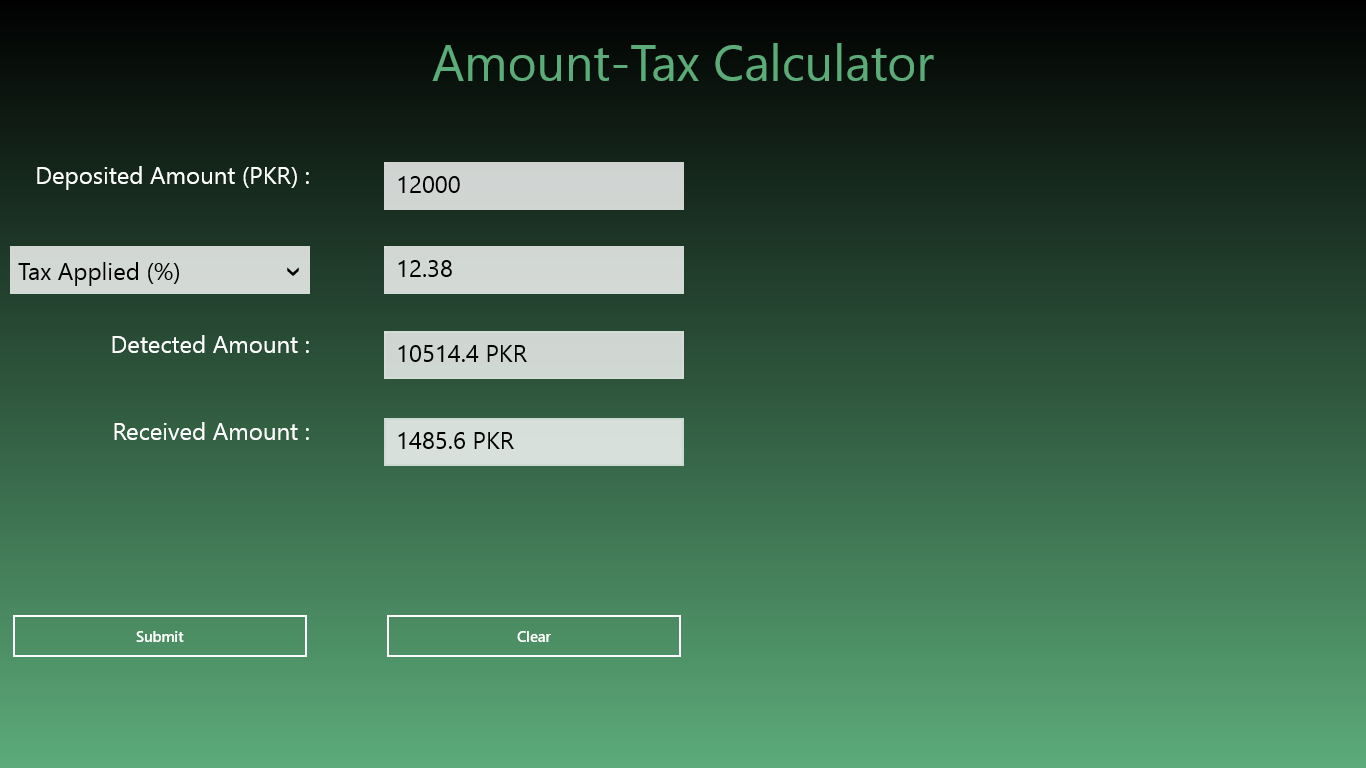
Task: Click the "Received Amount :" label
Action: pos(211,432)
